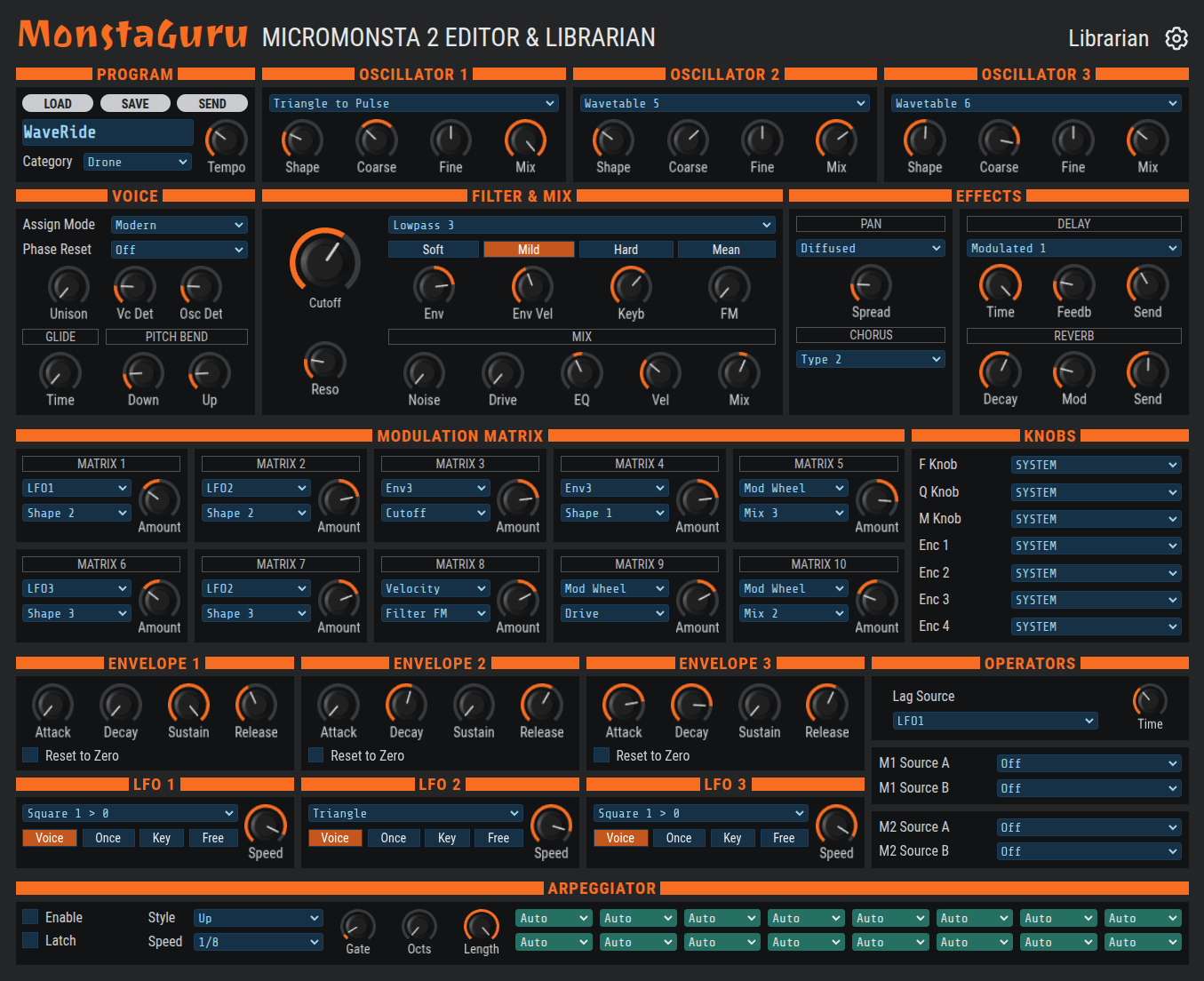Viewport: 1204px width, 981px height.
Task: Click the Reverb Decay knob
Action: [x=1001, y=372]
